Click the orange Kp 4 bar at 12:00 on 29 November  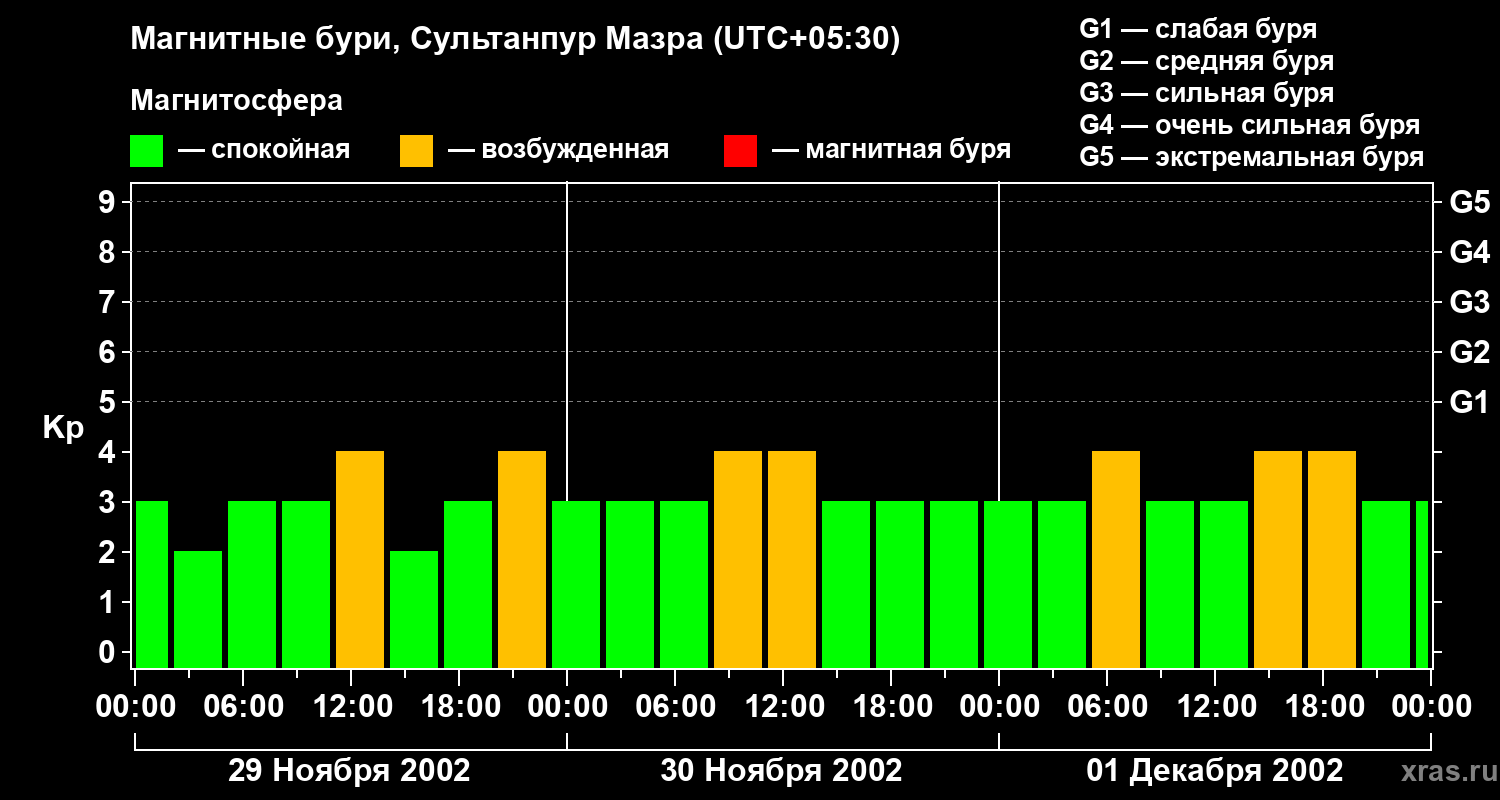[x=360, y=560]
